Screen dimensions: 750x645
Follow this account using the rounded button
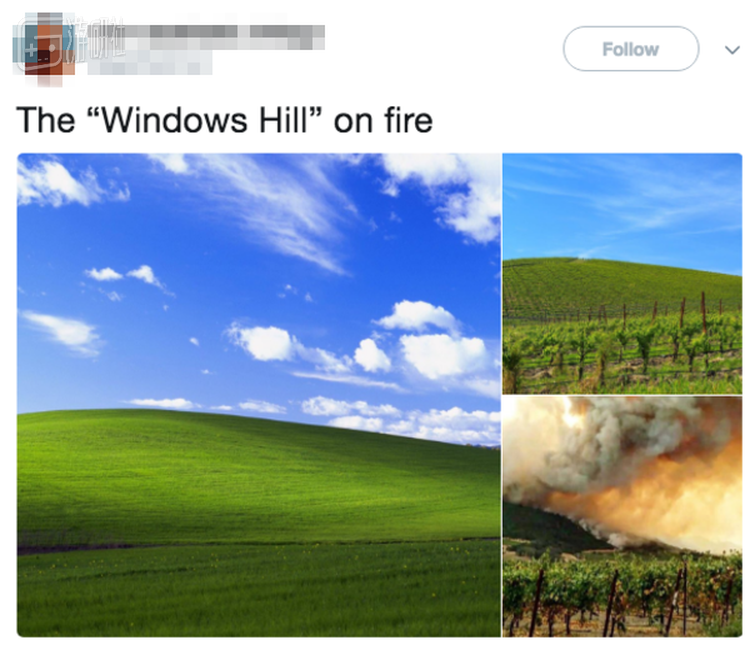click(630, 49)
